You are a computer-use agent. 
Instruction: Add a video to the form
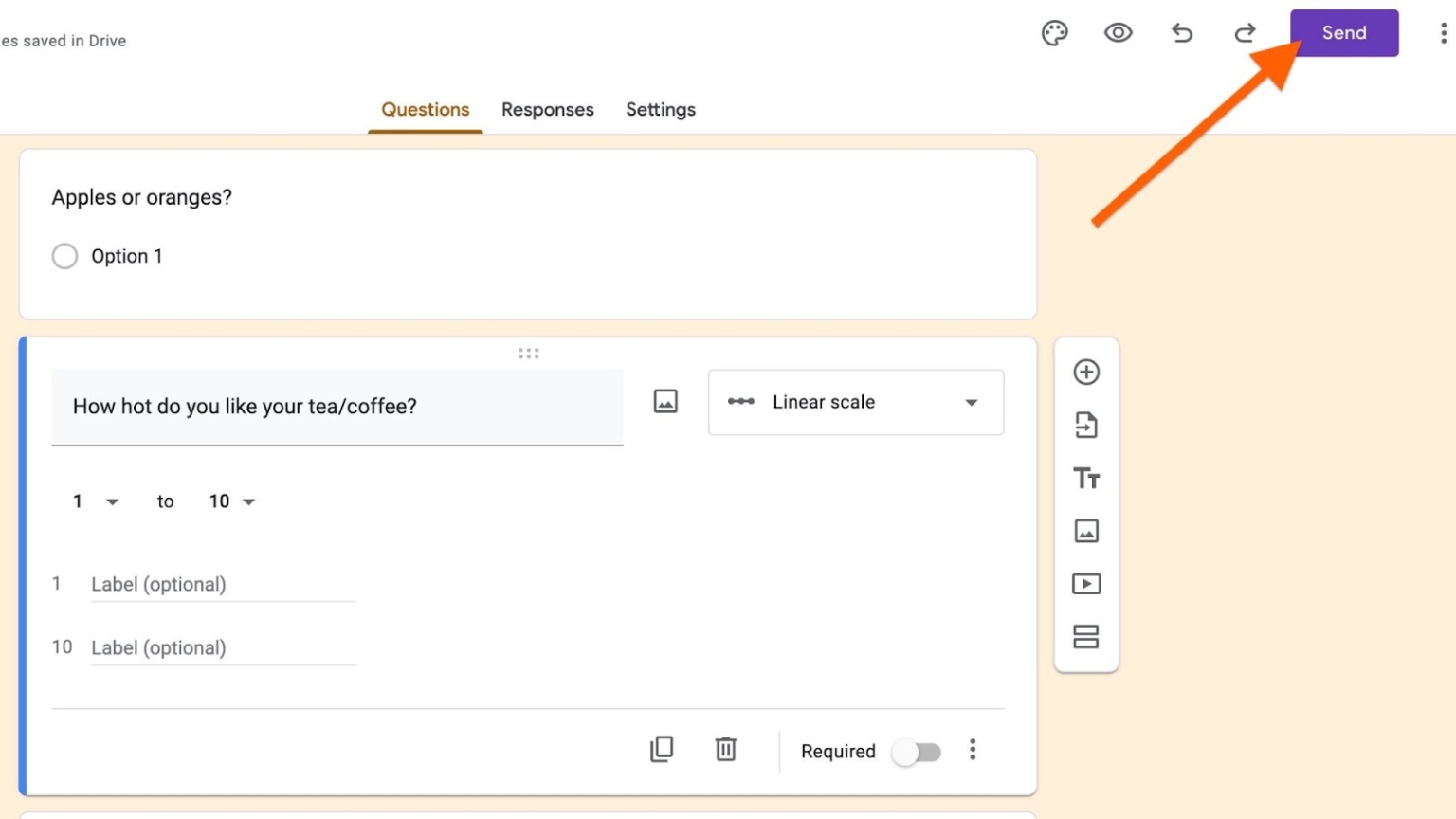pos(1086,584)
